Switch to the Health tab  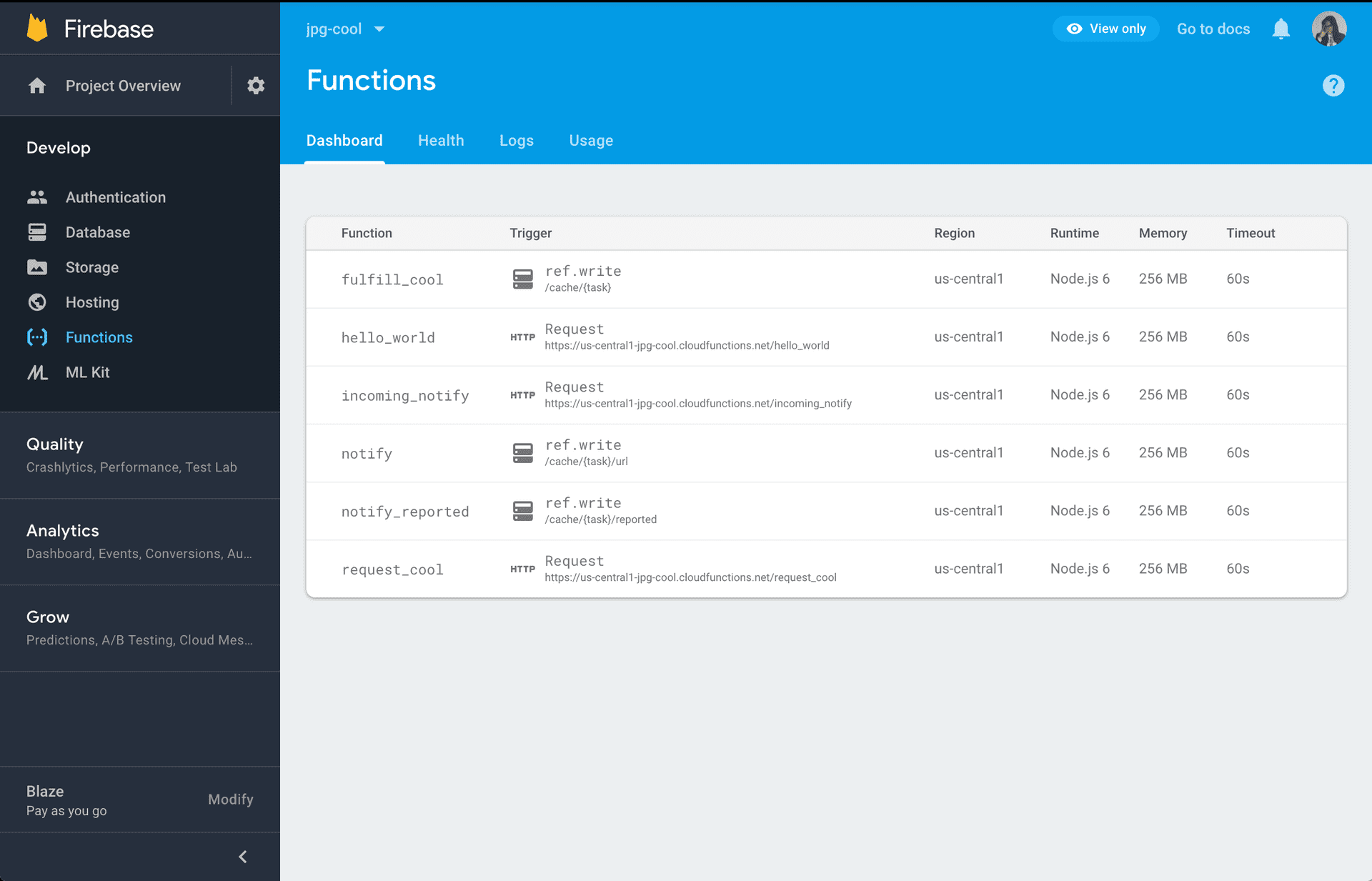(x=441, y=141)
